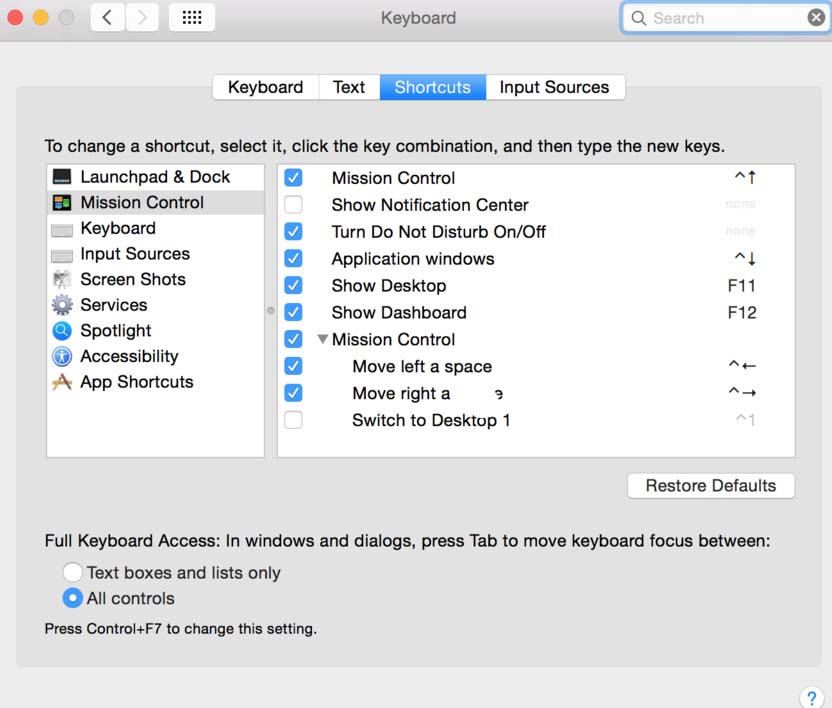832x708 pixels.
Task: Collapse the Mission Control disclosure triangle
Action: pyautogui.click(x=323, y=339)
